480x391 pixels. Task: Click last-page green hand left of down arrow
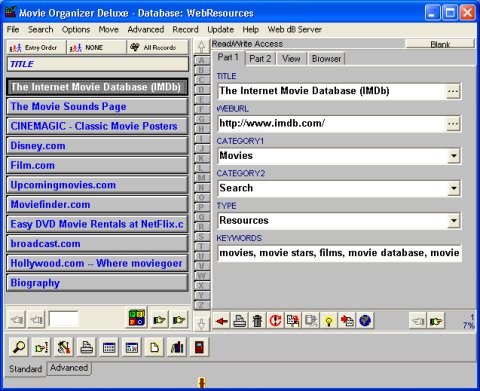(x=179, y=320)
